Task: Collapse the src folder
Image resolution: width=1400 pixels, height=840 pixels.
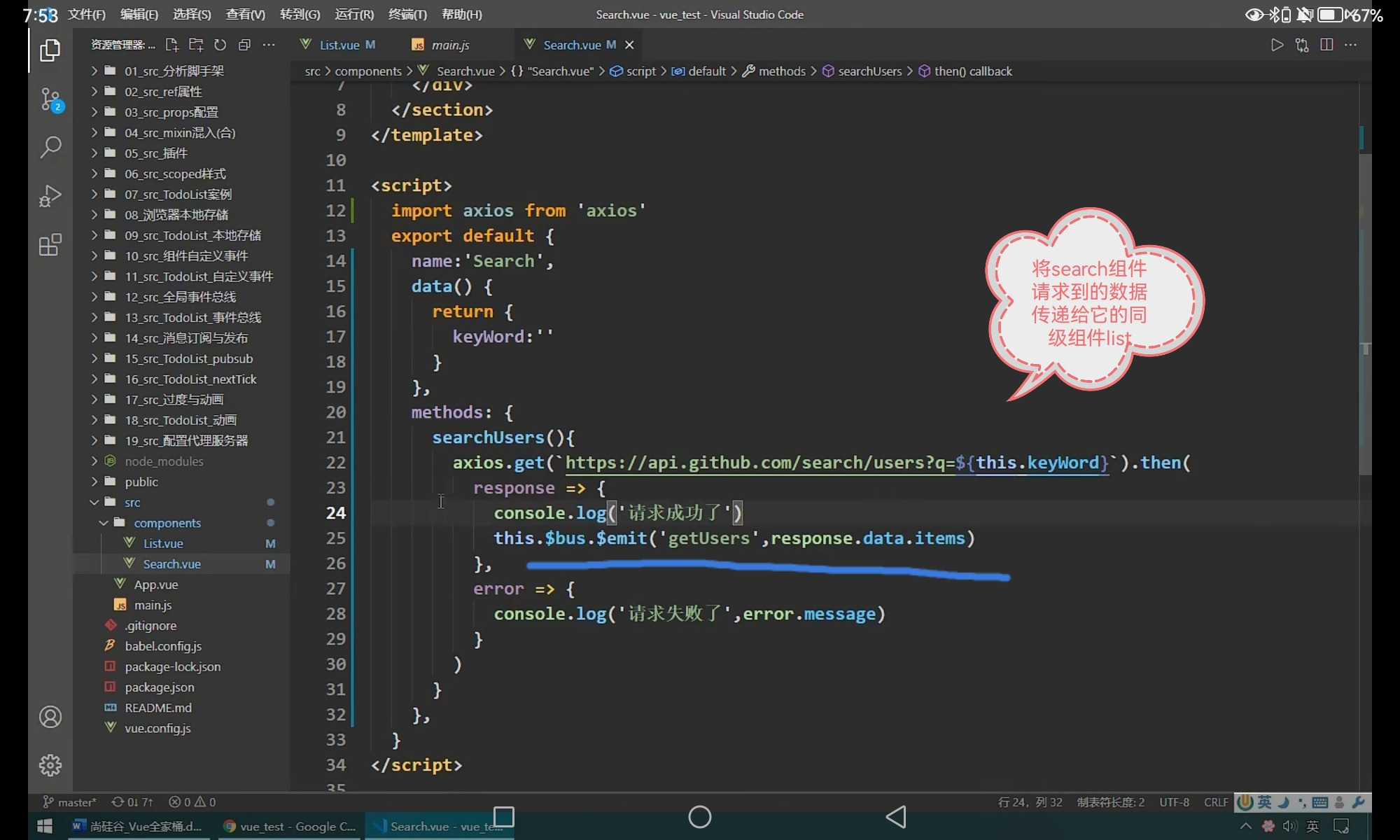Action: [132, 502]
